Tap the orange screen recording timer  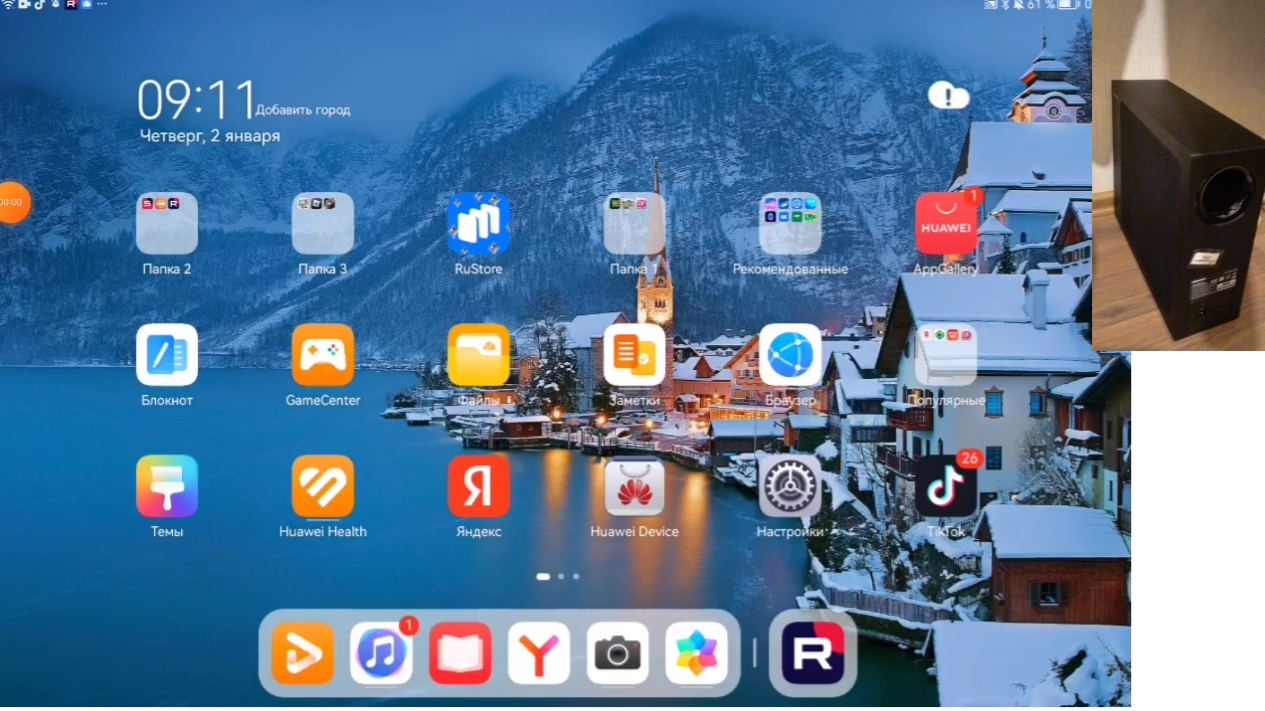(x=12, y=202)
